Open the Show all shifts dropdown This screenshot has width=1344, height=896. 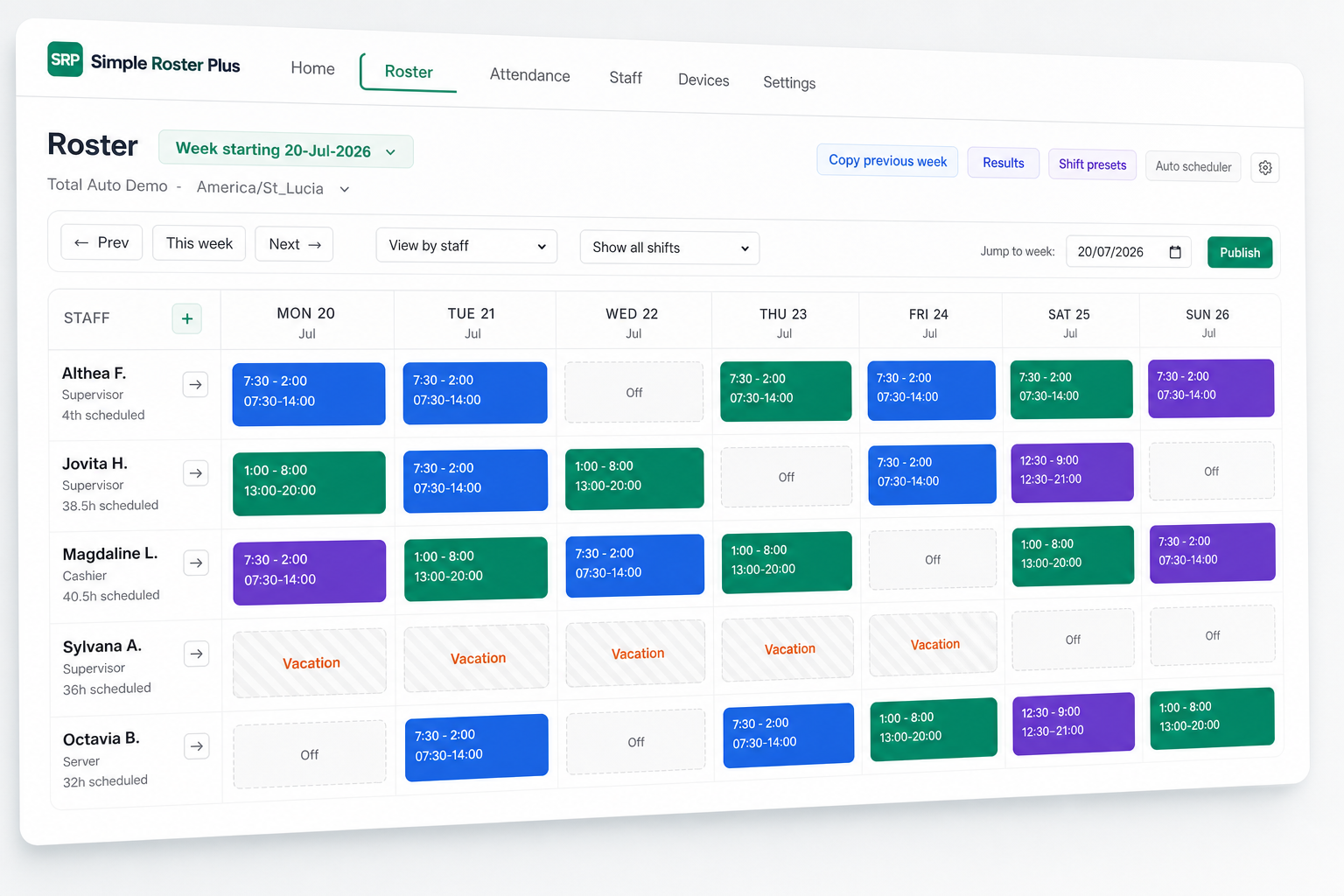(669, 248)
